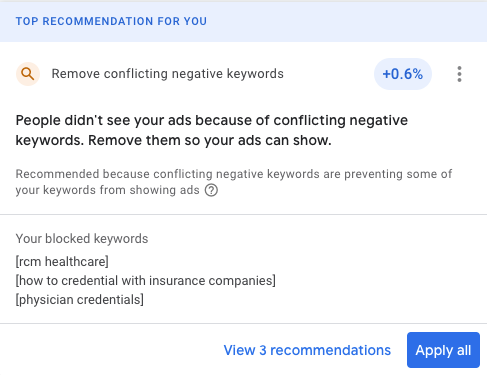
Task: Click the text your keywords from showing ads
Action: 107,190
